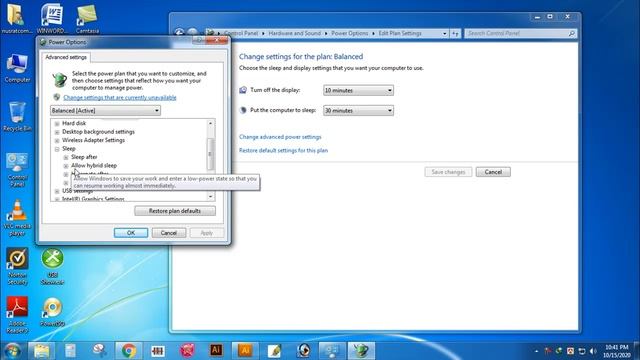Open Change settings that are currently unavailable
Viewport: 640px width, 360px height.
[x=120, y=98]
